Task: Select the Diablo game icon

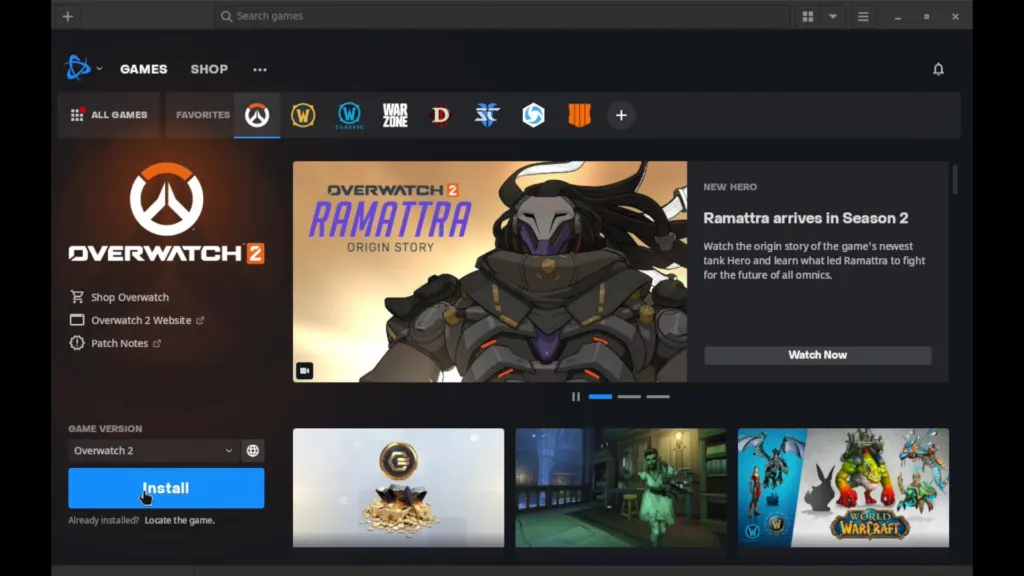Action: (x=441, y=115)
